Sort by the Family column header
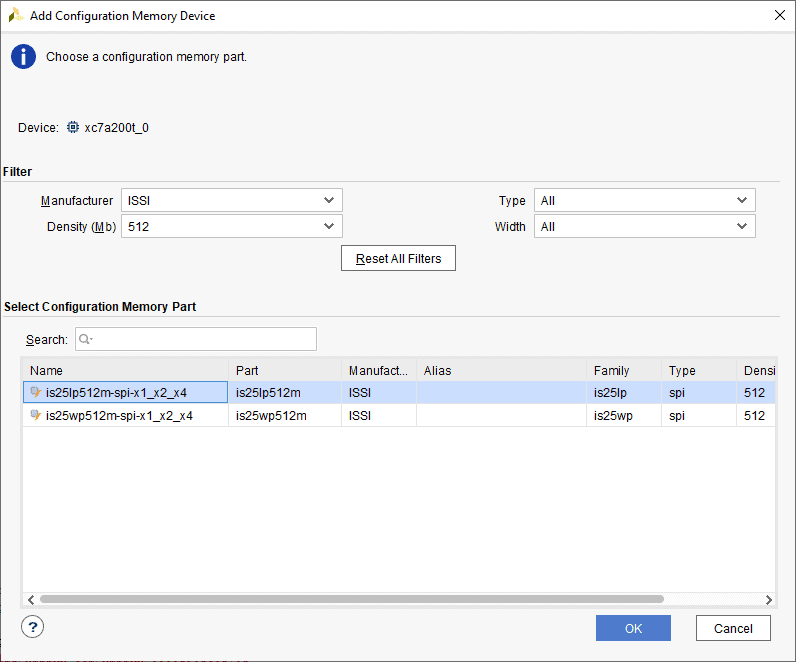 coord(623,370)
